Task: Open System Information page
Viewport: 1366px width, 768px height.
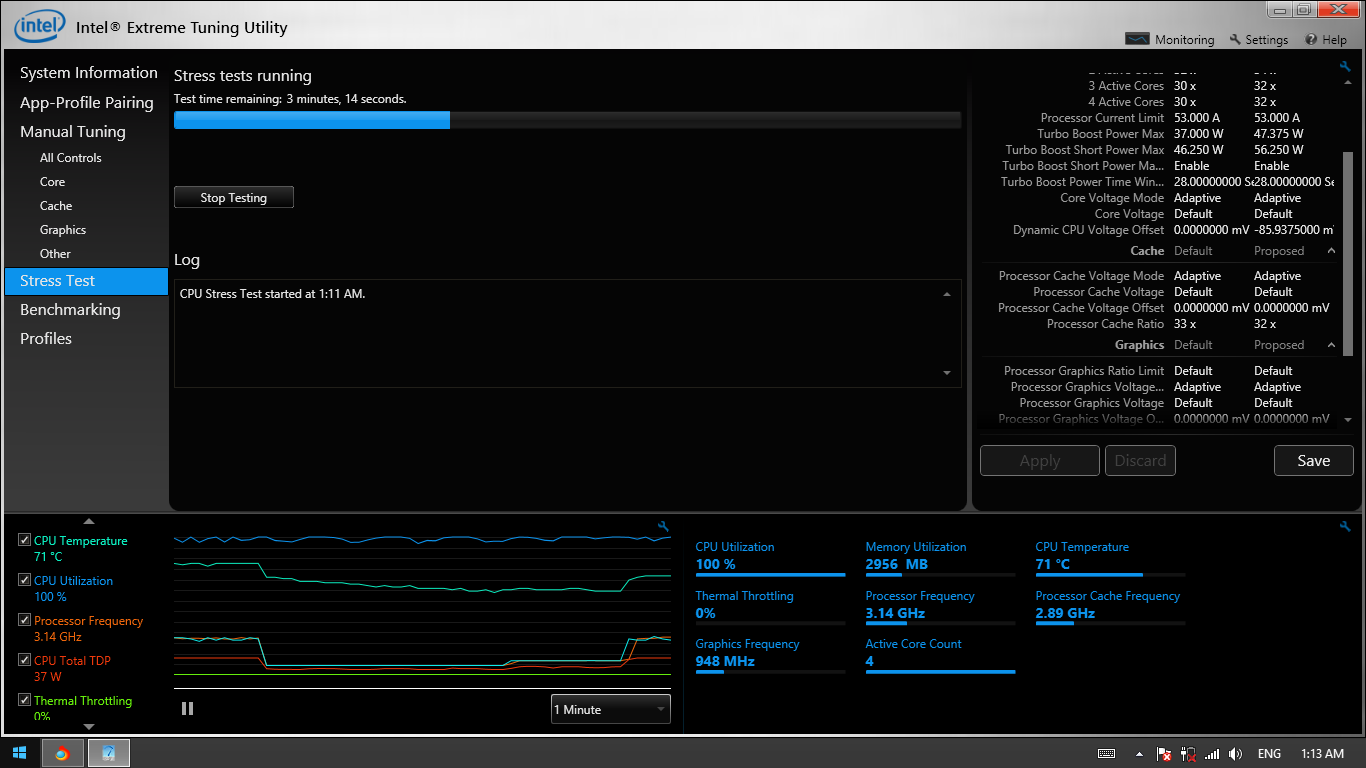Action: (x=89, y=73)
